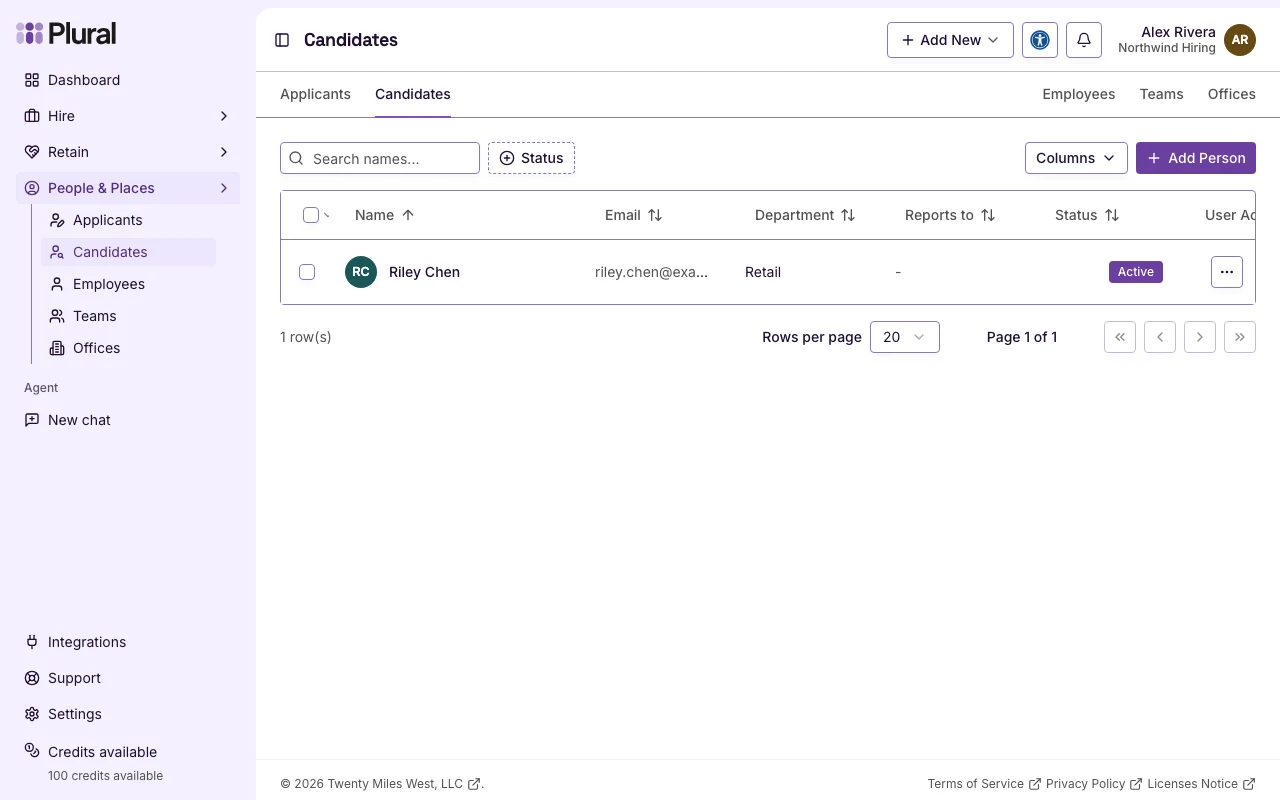The height and width of the screenshot is (800, 1280).
Task: Click the Plural logo
Action: [66, 34]
